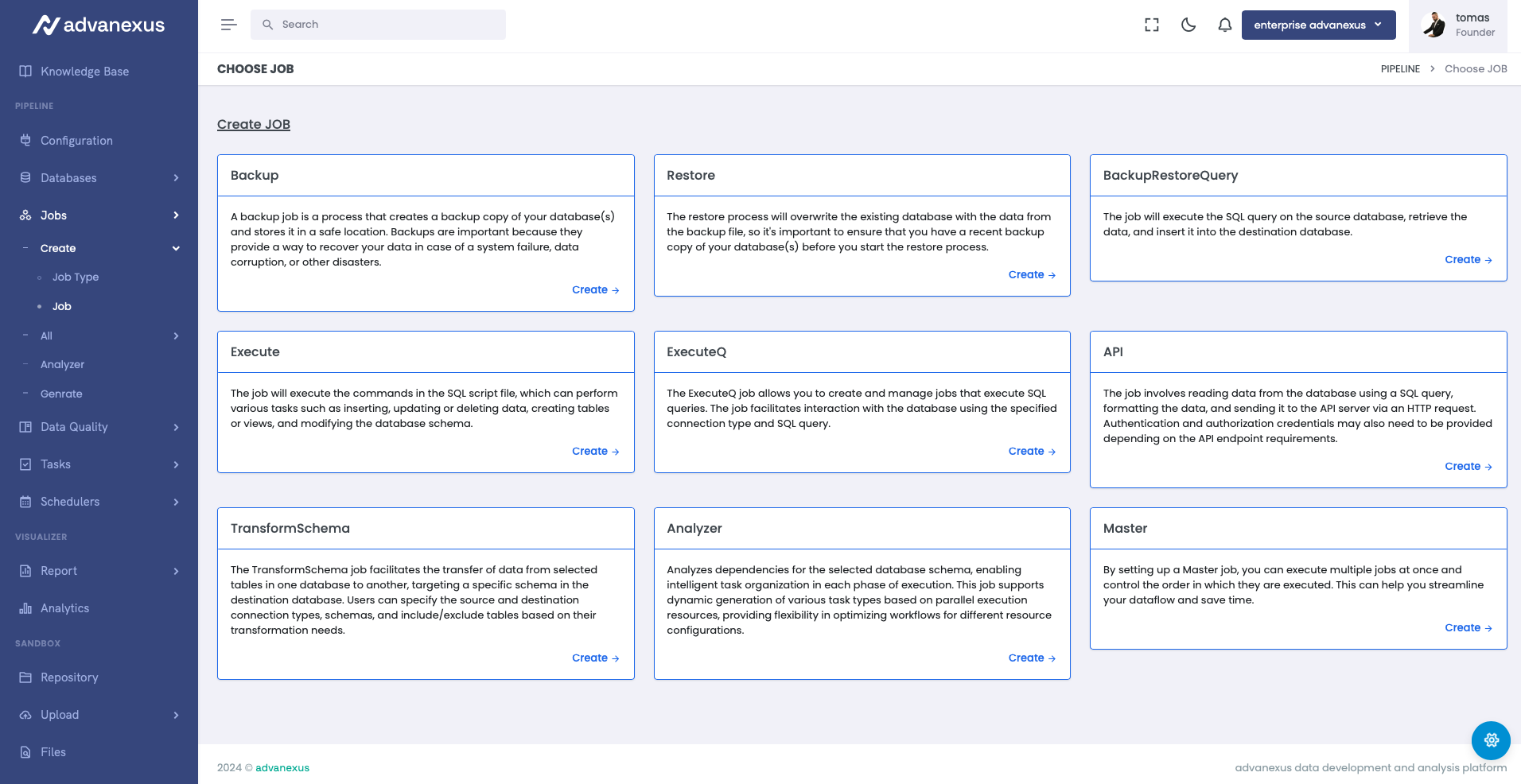Click the advanexus footer link

pos(282,767)
